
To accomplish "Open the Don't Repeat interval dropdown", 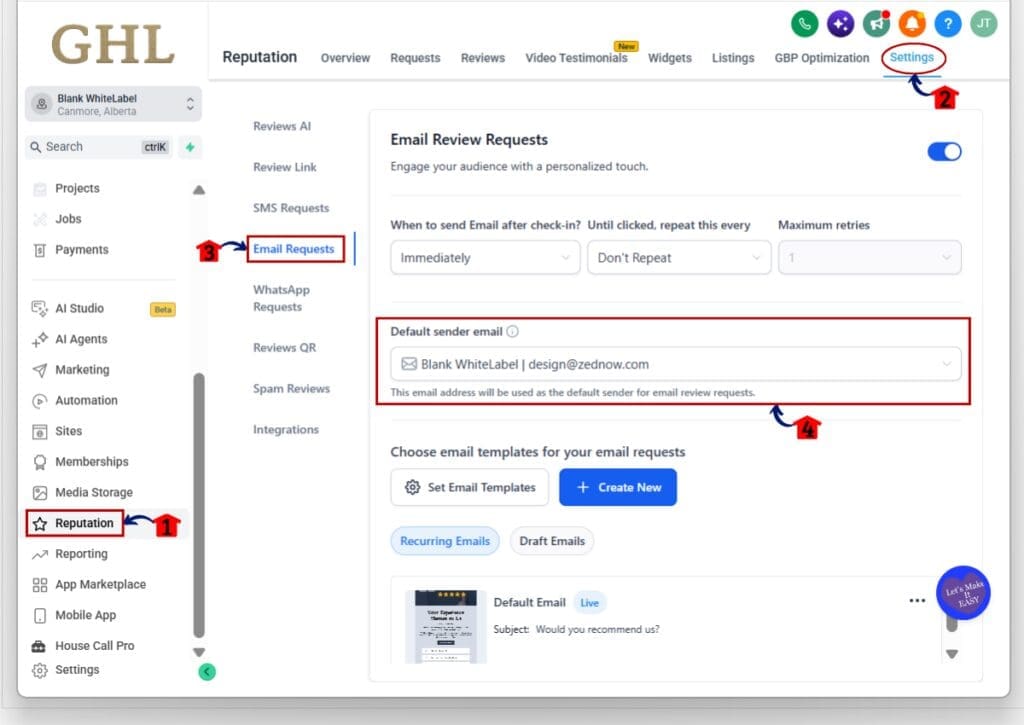I will pyautogui.click(x=679, y=257).
